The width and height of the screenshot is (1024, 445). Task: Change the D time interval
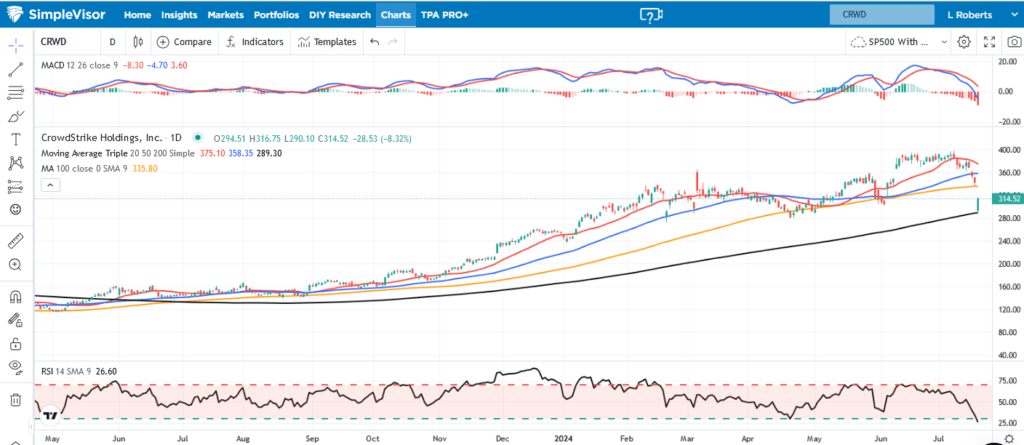pos(112,42)
